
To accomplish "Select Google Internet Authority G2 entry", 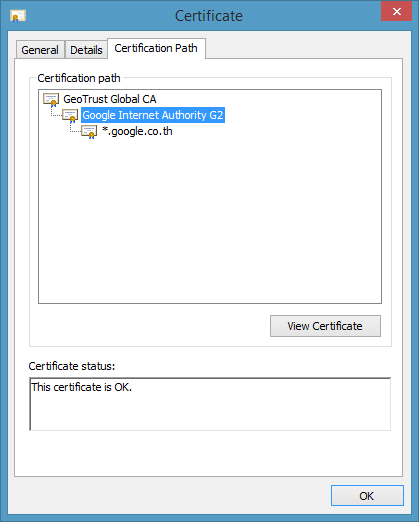I will [153, 115].
